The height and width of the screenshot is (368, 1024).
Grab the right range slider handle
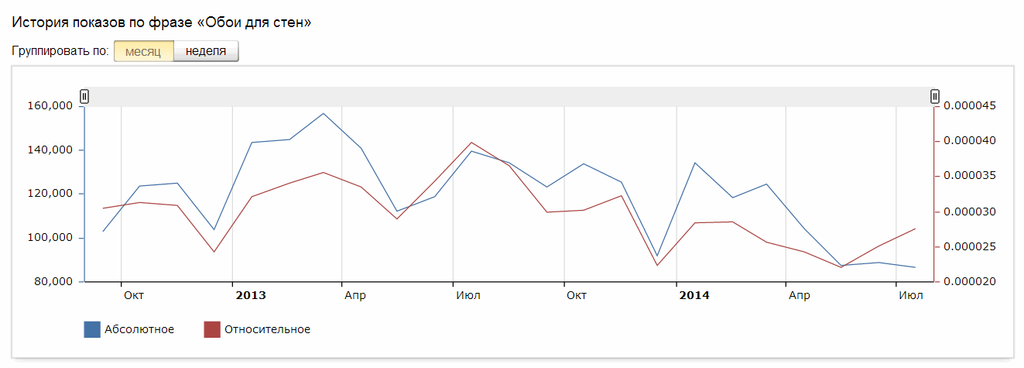pyautogui.click(x=935, y=97)
